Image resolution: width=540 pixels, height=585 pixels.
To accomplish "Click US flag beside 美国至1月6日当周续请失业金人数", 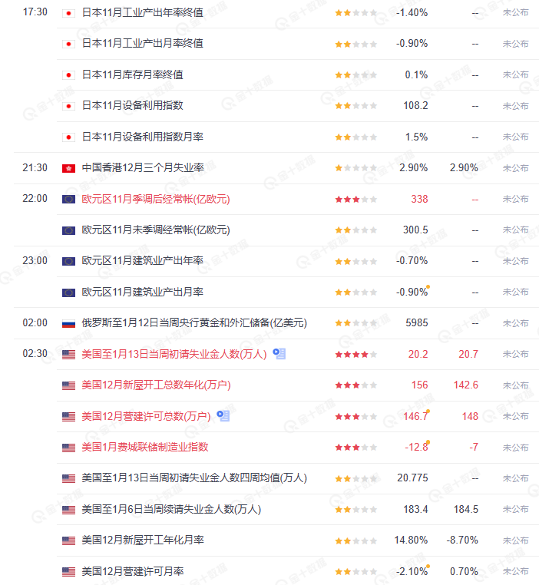I will tap(68, 510).
